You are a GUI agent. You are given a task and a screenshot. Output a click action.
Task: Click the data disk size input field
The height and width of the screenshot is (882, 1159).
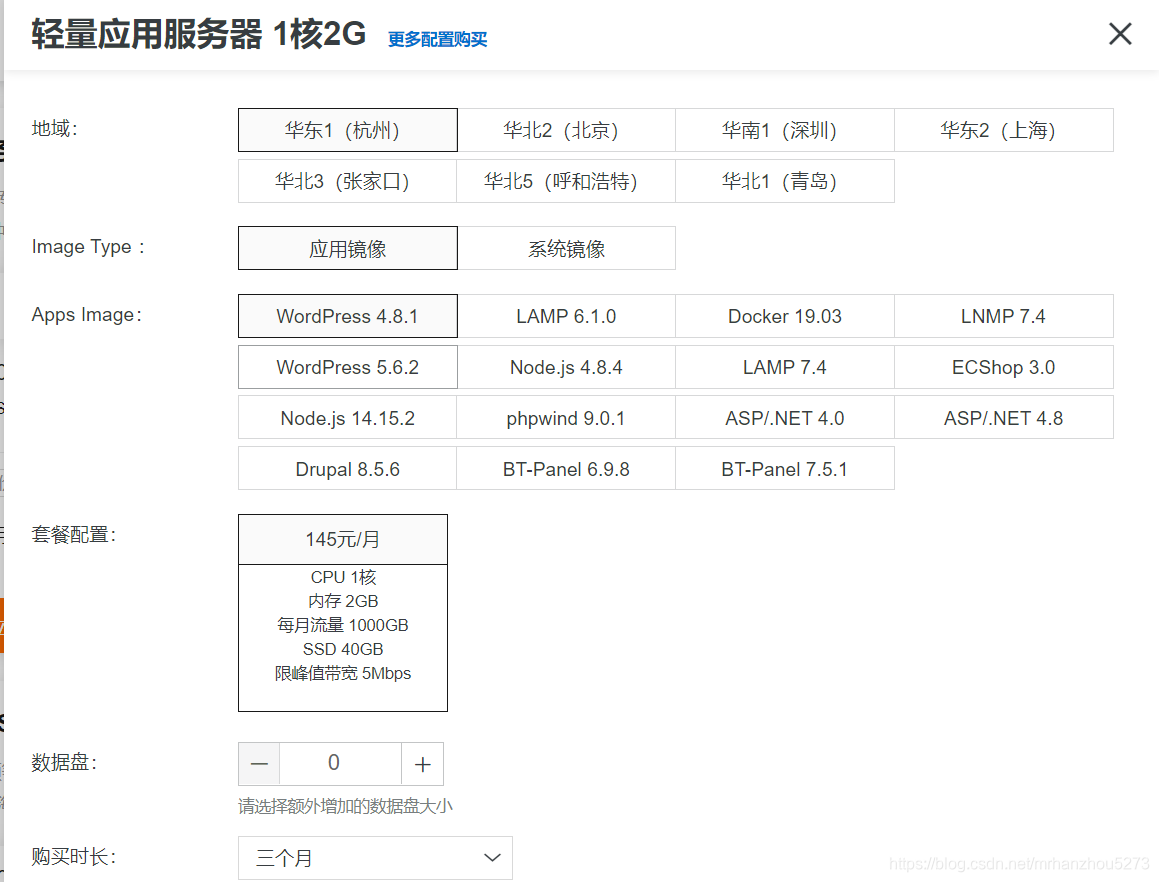point(341,764)
